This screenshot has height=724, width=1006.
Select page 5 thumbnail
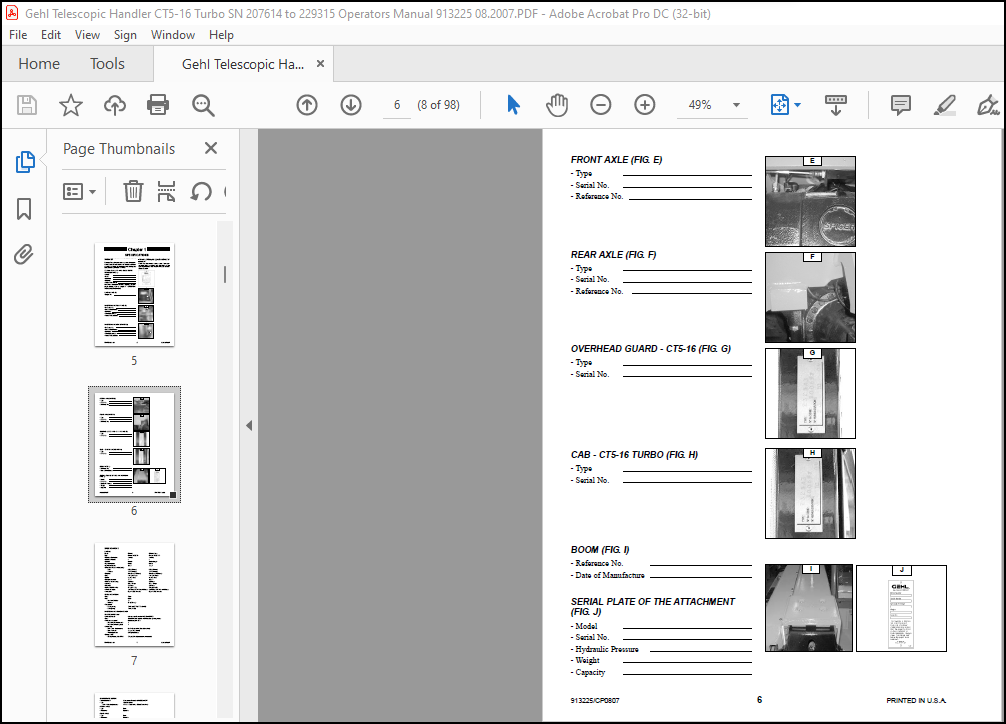[134, 295]
